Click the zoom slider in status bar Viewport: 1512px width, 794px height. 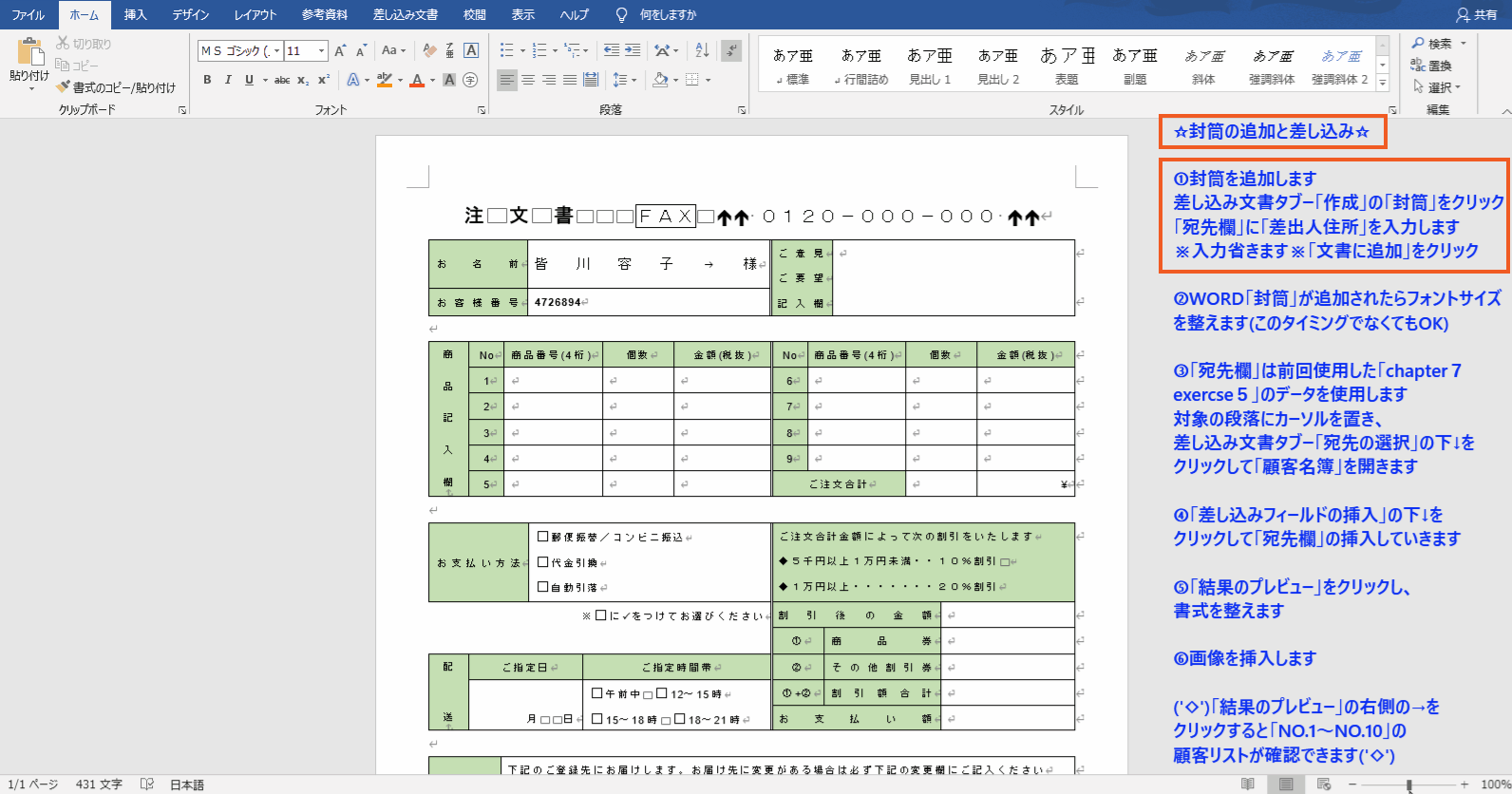(x=1409, y=785)
